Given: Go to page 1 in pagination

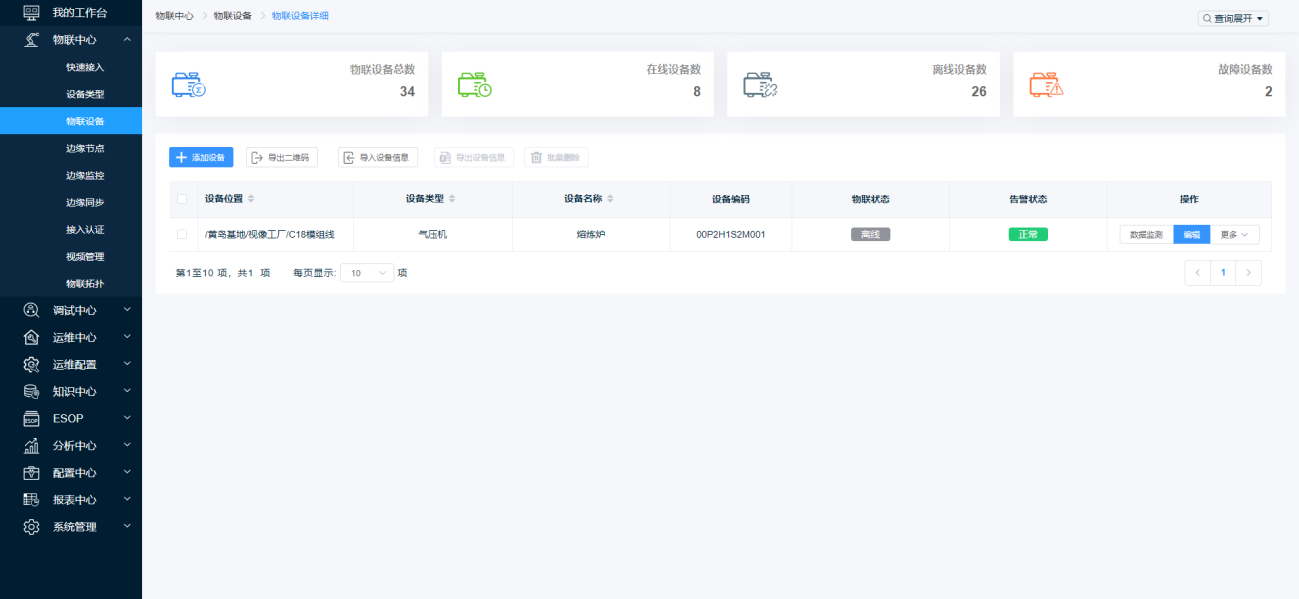Looking at the screenshot, I should (1223, 273).
